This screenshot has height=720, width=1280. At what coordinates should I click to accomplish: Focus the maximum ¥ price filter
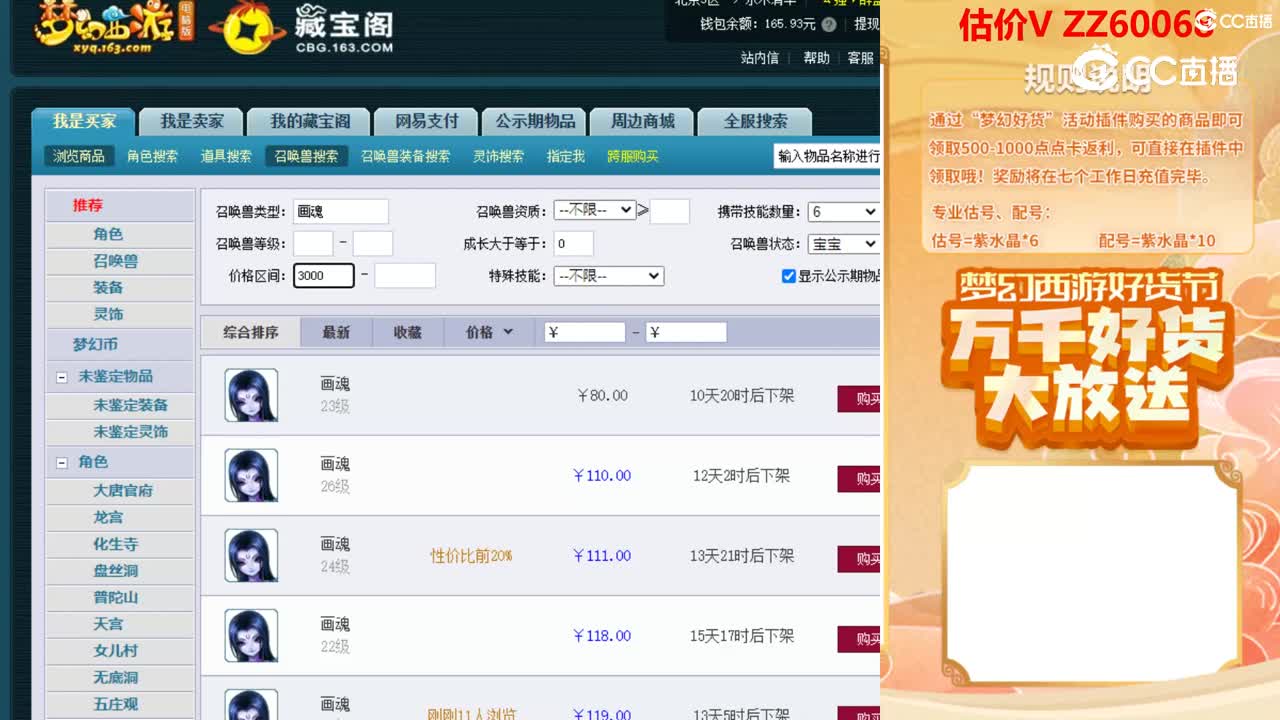pos(686,332)
